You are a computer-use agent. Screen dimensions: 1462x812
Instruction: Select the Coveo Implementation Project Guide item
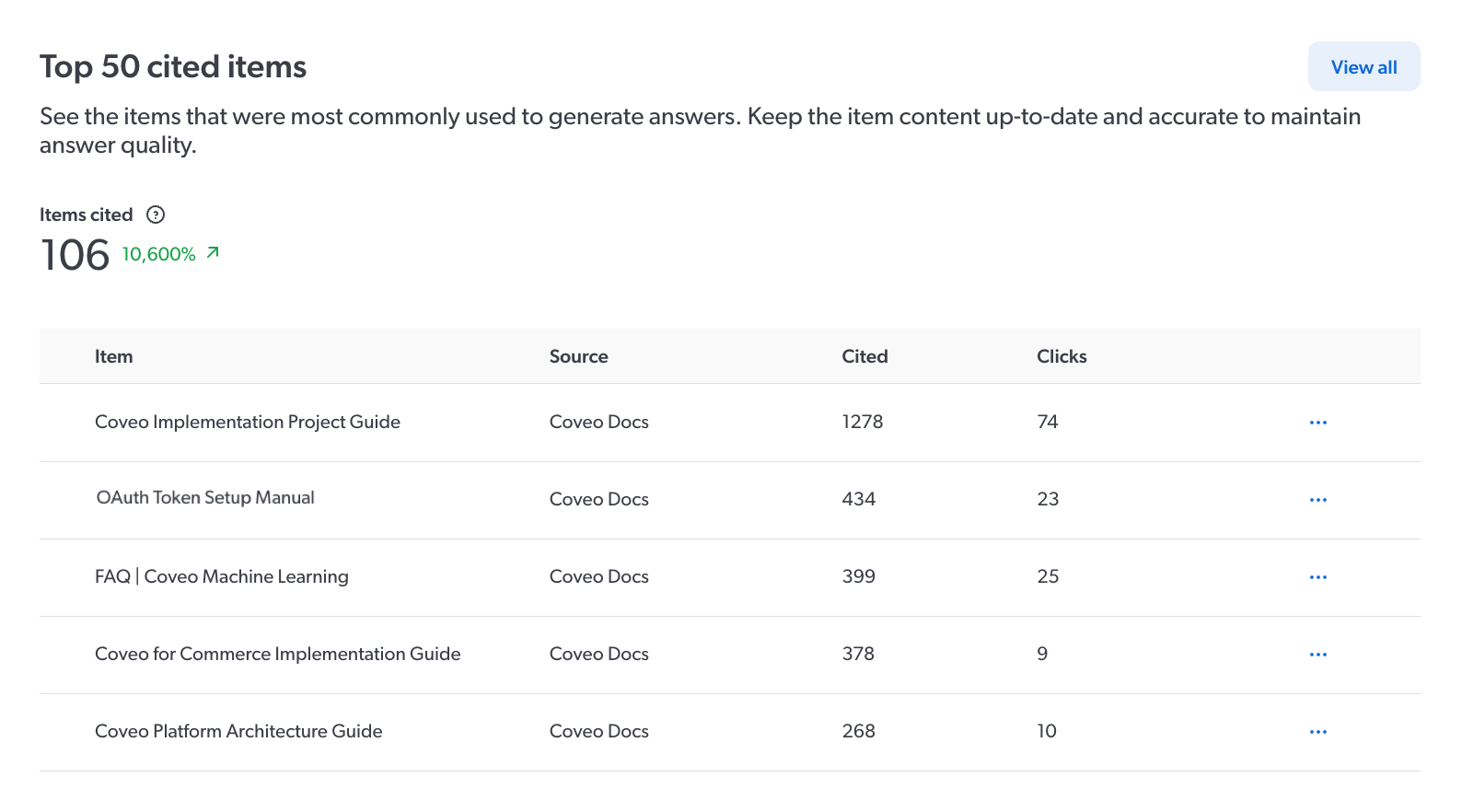click(248, 422)
